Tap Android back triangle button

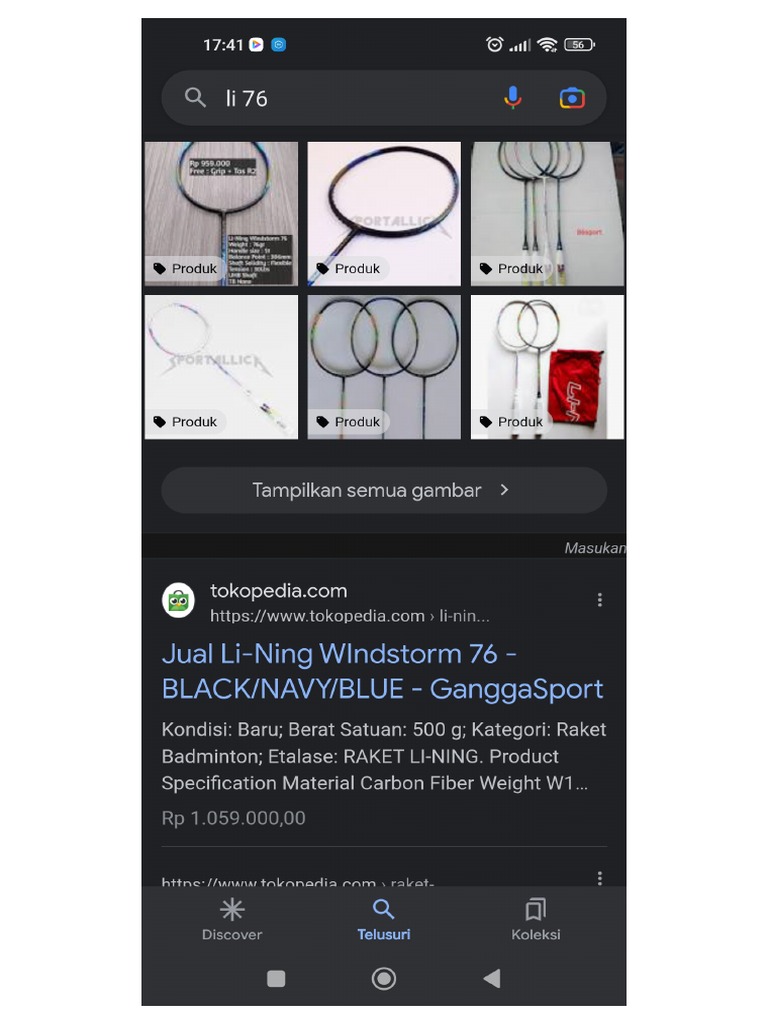click(492, 978)
